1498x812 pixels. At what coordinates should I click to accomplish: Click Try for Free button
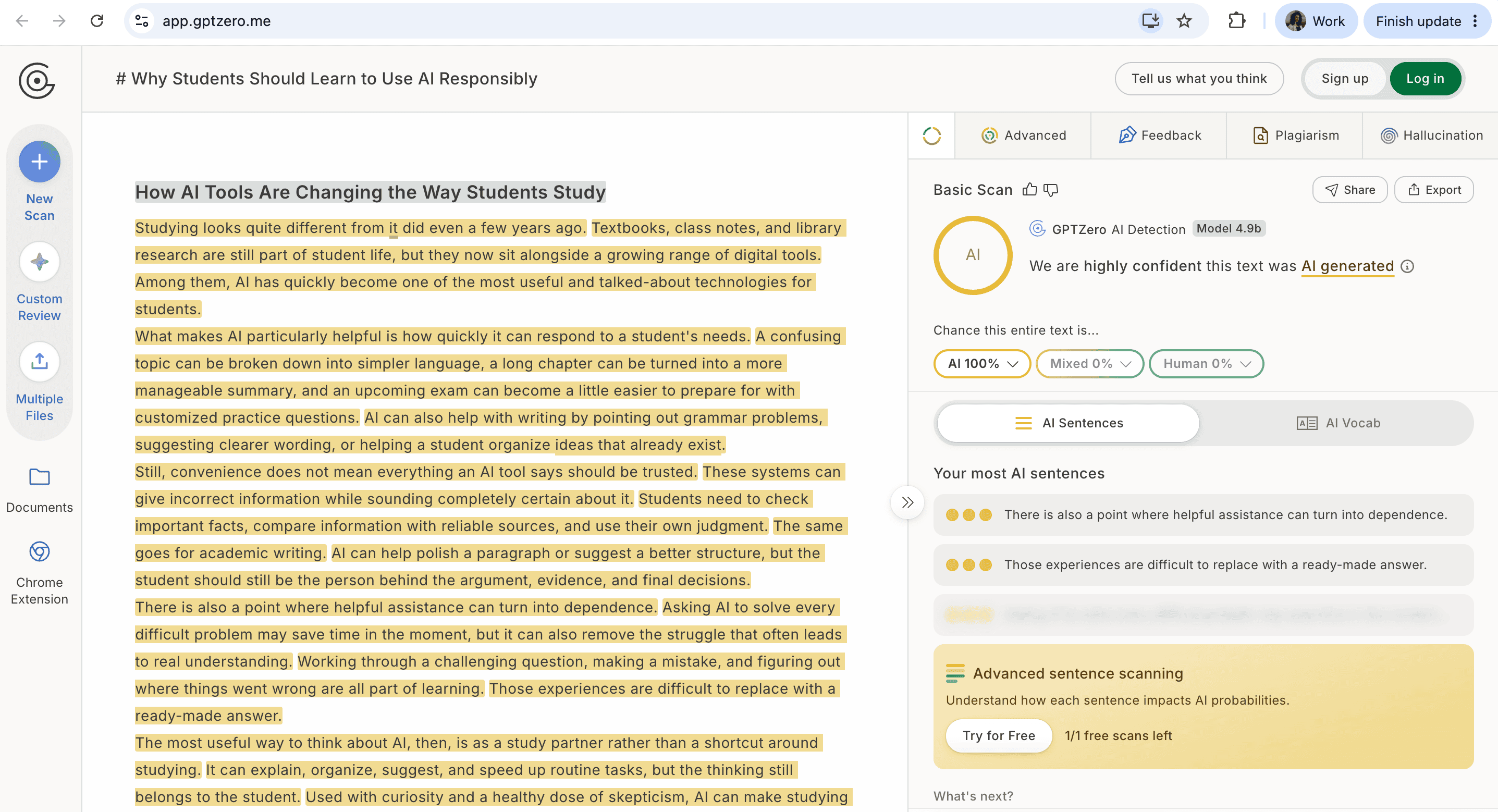coord(999,735)
